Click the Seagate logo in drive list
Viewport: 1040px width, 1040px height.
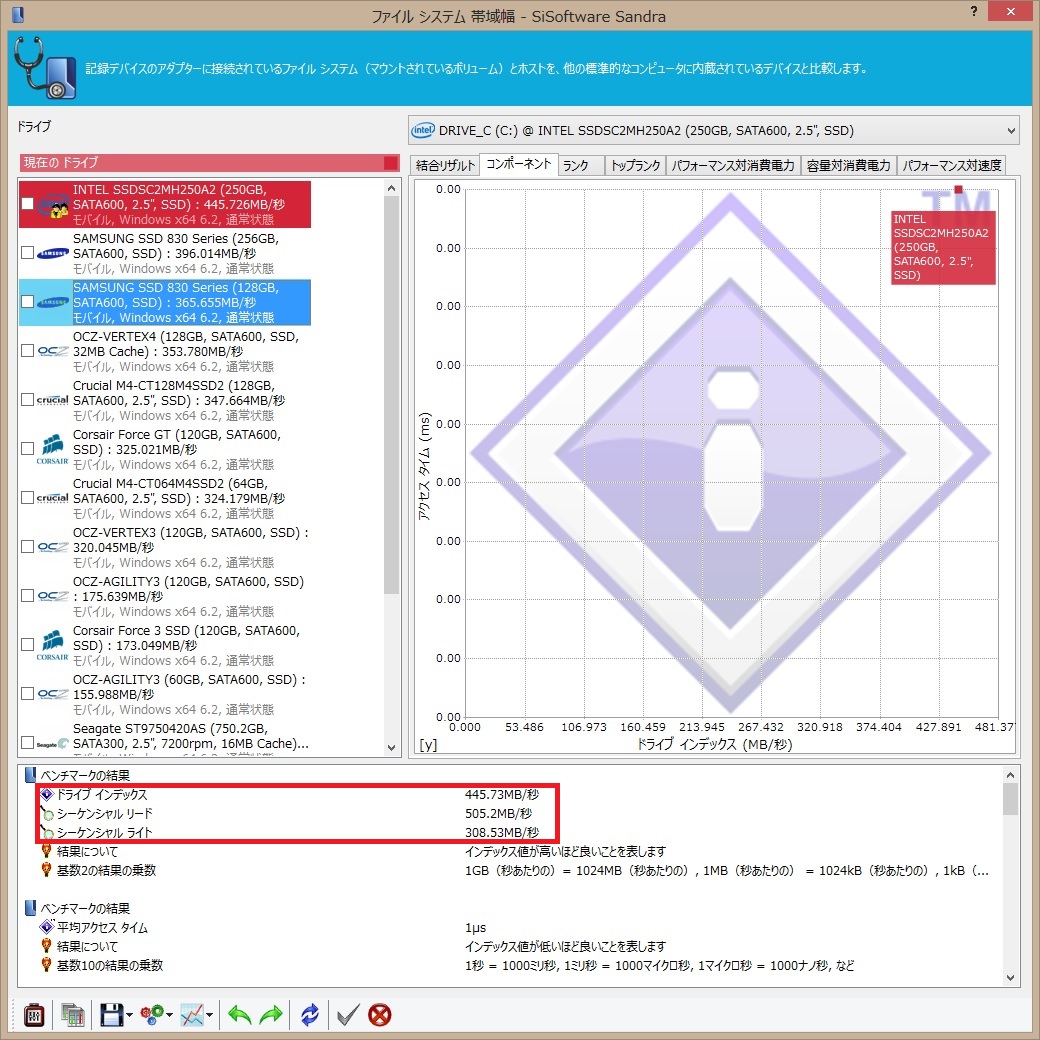click(x=52, y=744)
